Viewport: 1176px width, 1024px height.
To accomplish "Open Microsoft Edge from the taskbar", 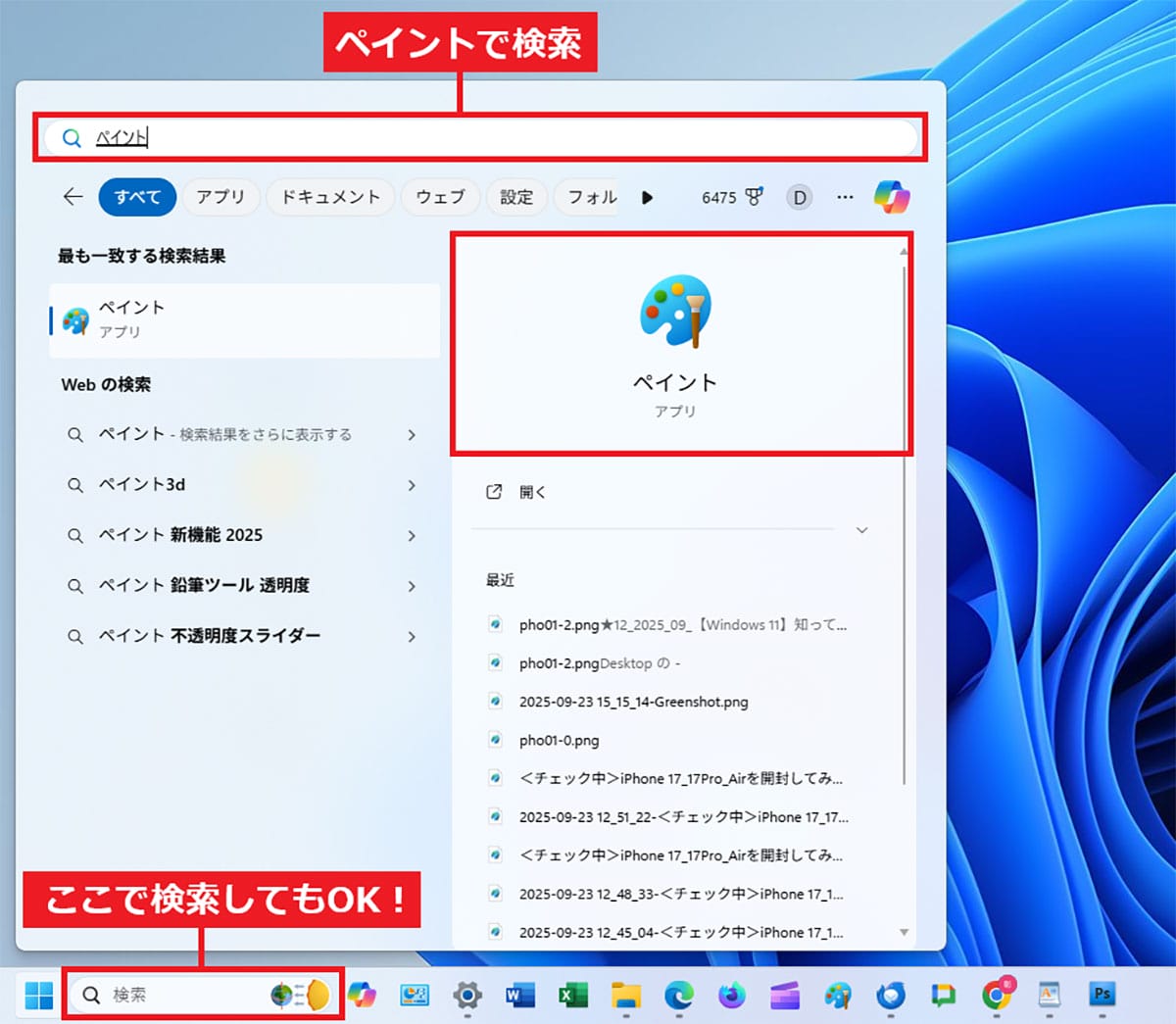I will coord(679,996).
